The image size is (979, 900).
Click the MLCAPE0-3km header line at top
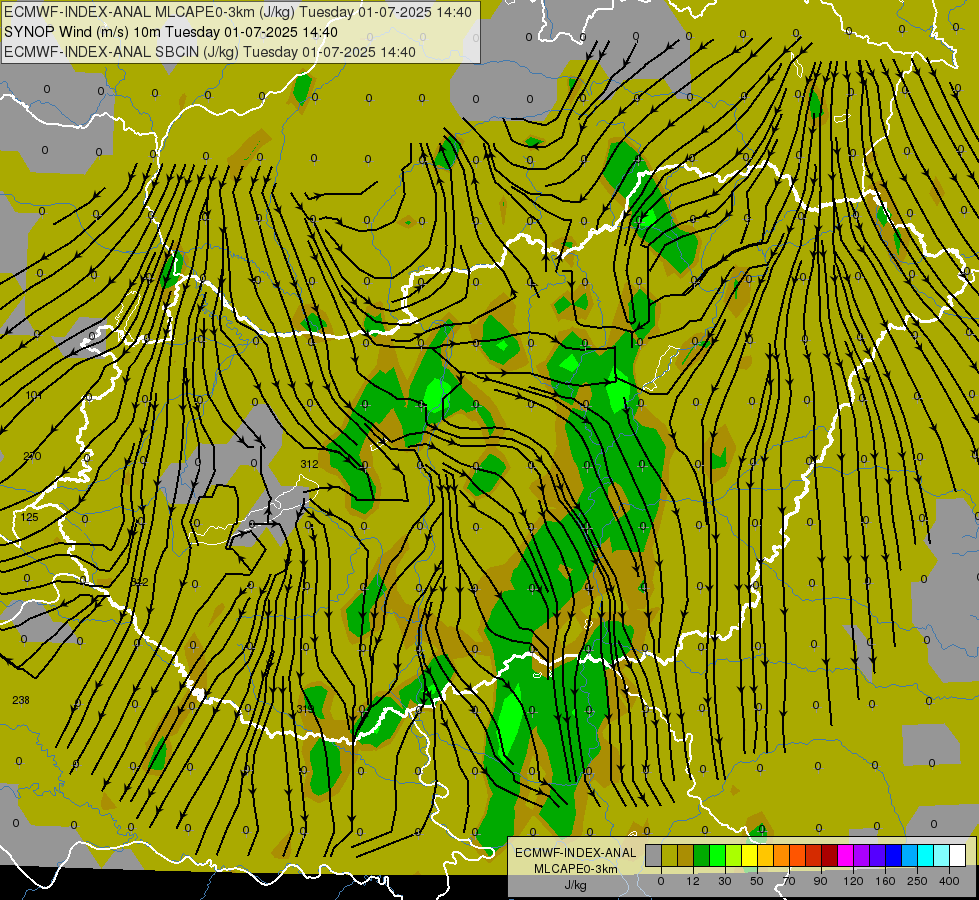point(238,12)
